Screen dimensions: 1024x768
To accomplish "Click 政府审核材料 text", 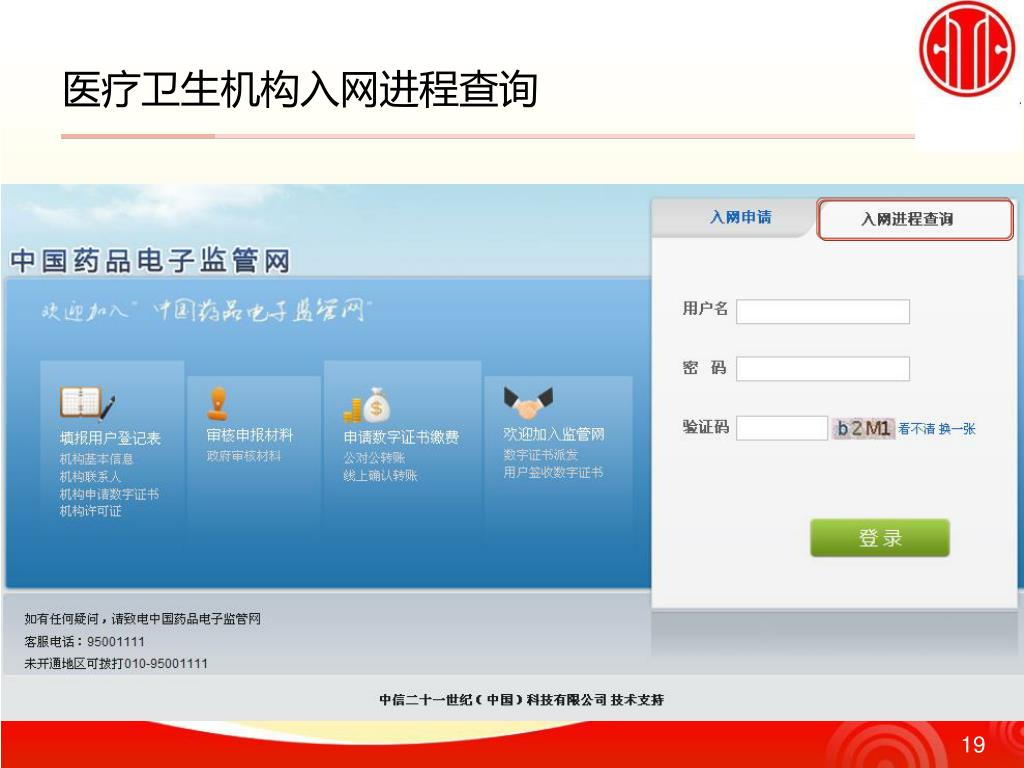I will tap(244, 456).
